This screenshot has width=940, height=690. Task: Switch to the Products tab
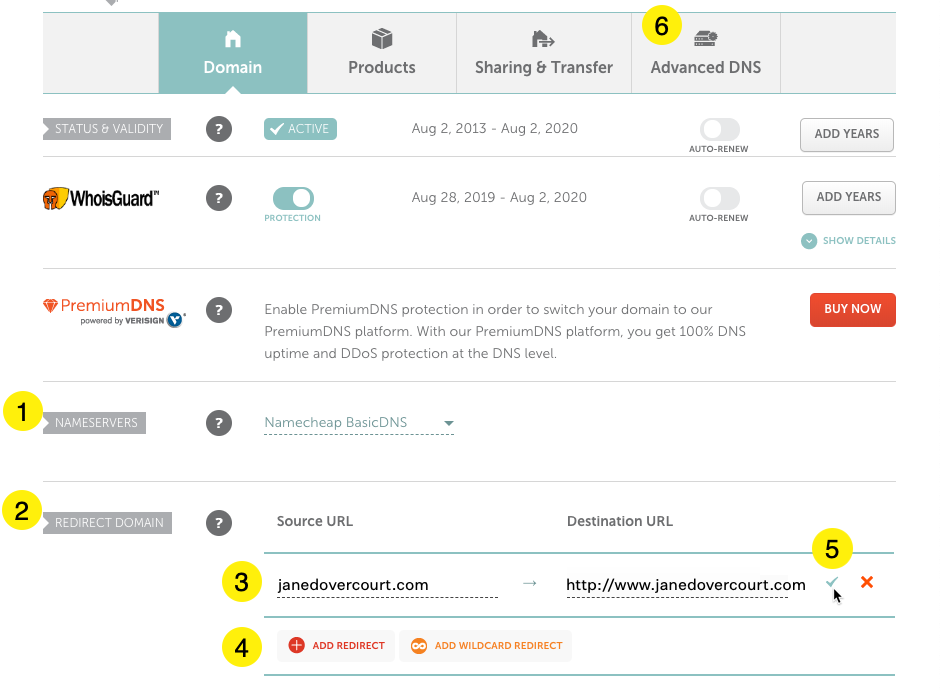pyautogui.click(x=382, y=53)
